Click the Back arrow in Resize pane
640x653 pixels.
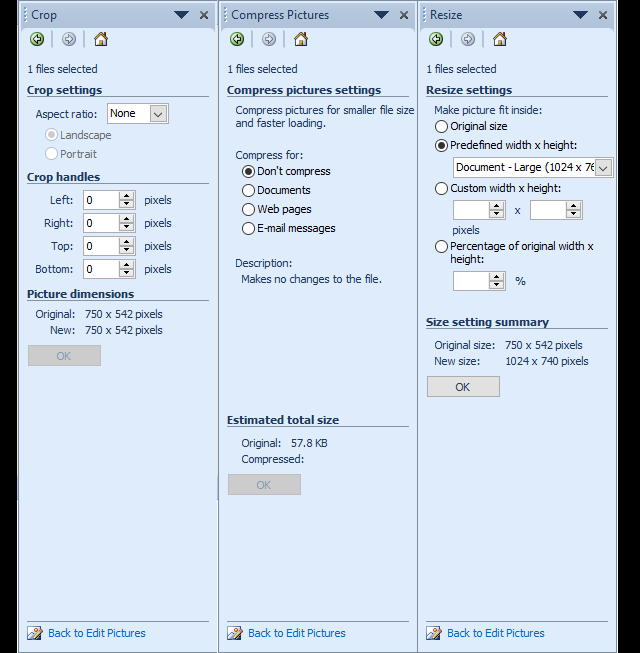click(x=436, y=40)
